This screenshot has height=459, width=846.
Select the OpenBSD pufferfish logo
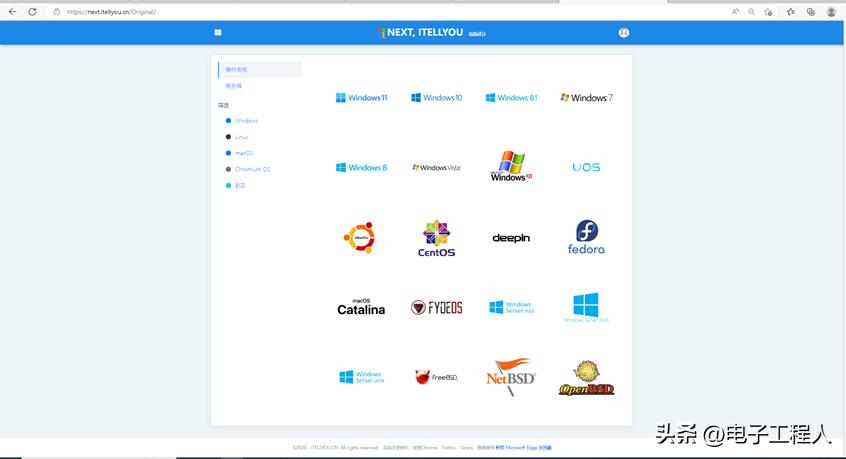tap(586, 378)
